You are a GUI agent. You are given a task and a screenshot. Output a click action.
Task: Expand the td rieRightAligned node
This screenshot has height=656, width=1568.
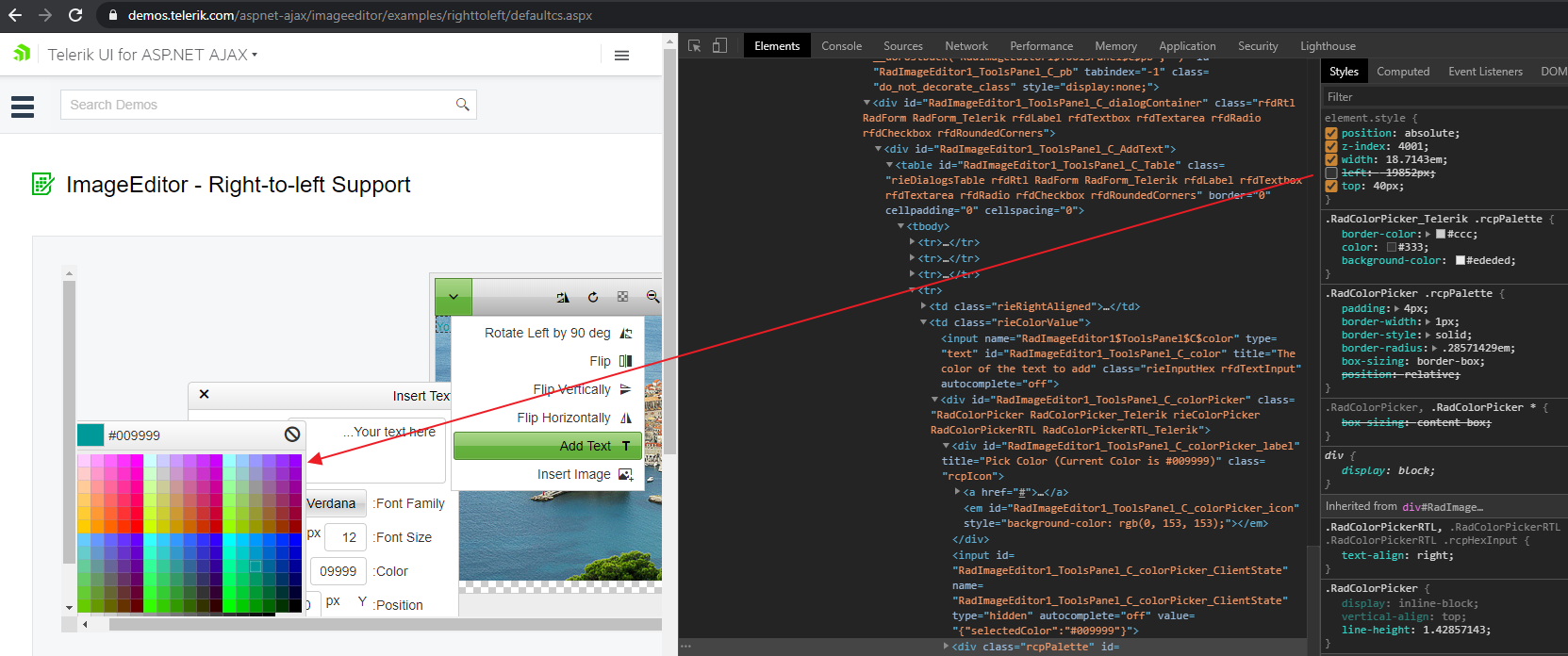[924, 306]
